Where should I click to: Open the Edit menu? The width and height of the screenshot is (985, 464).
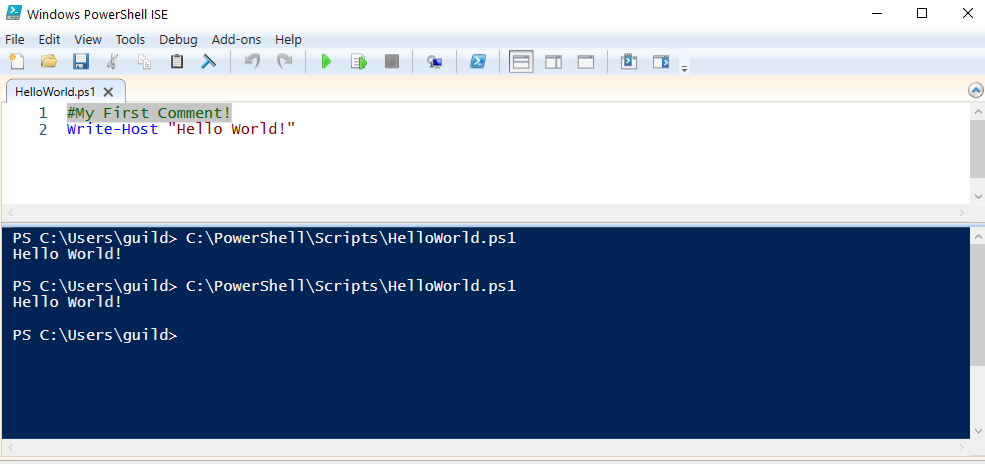49,40
